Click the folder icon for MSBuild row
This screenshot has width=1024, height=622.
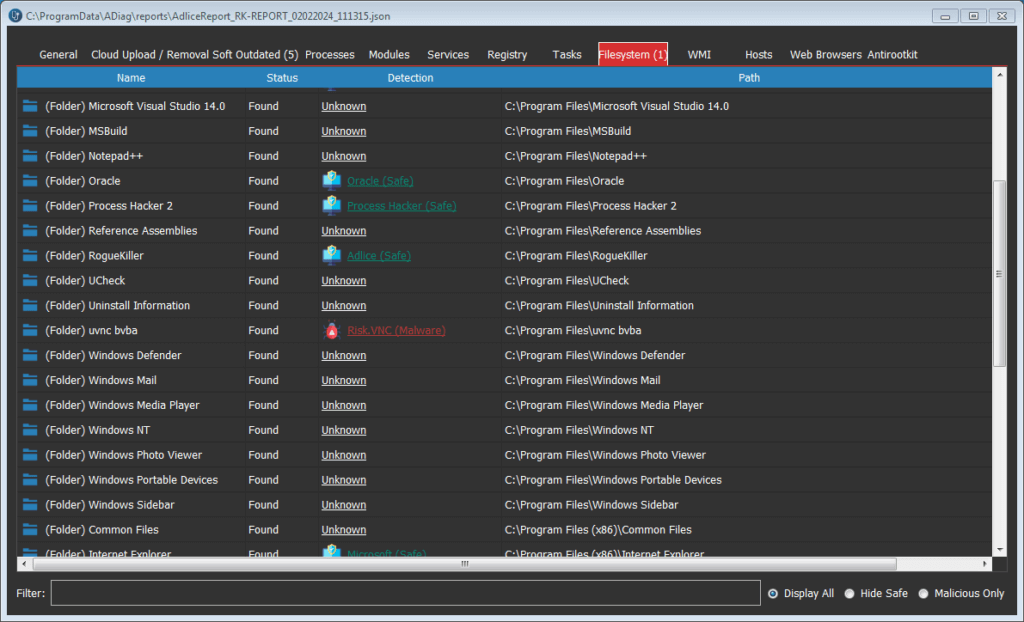pyautogui.click(x=30, y=131)
